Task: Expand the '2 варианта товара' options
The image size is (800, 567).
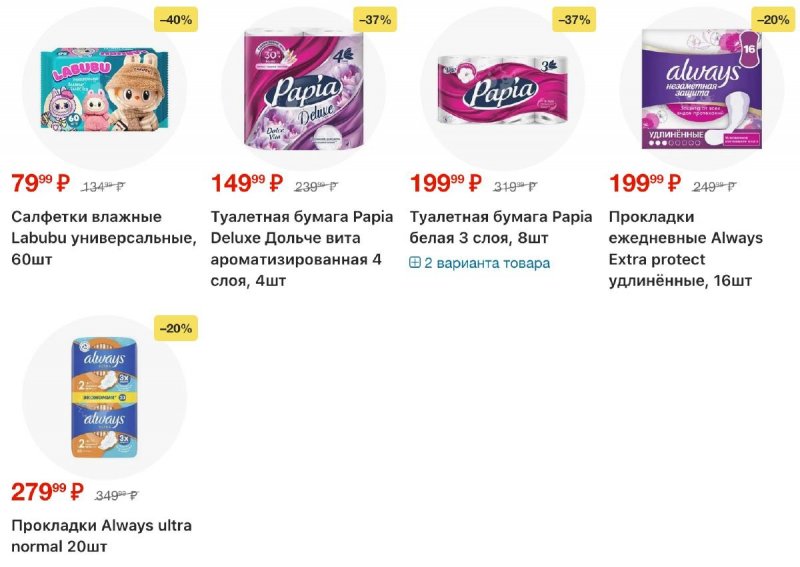Action: (x=487, y=263)
